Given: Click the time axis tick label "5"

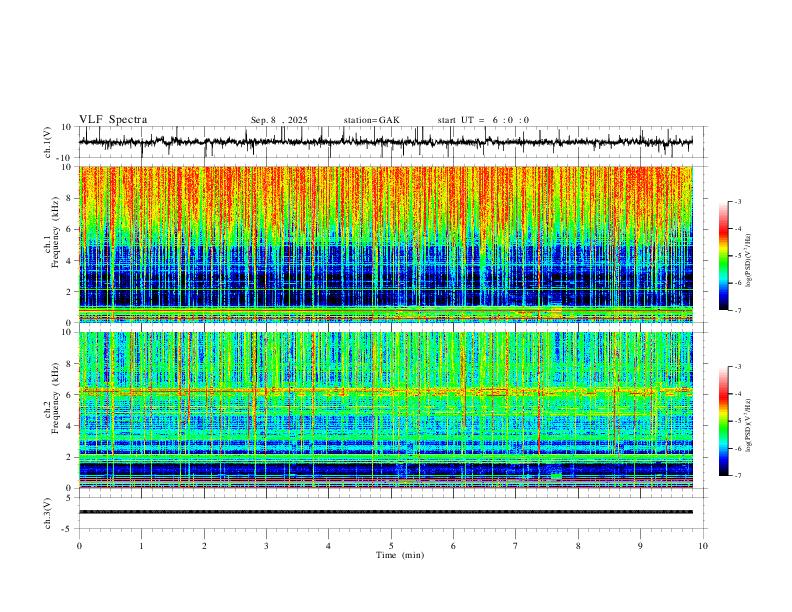Looking at the screenshot, I should [391, 546].
